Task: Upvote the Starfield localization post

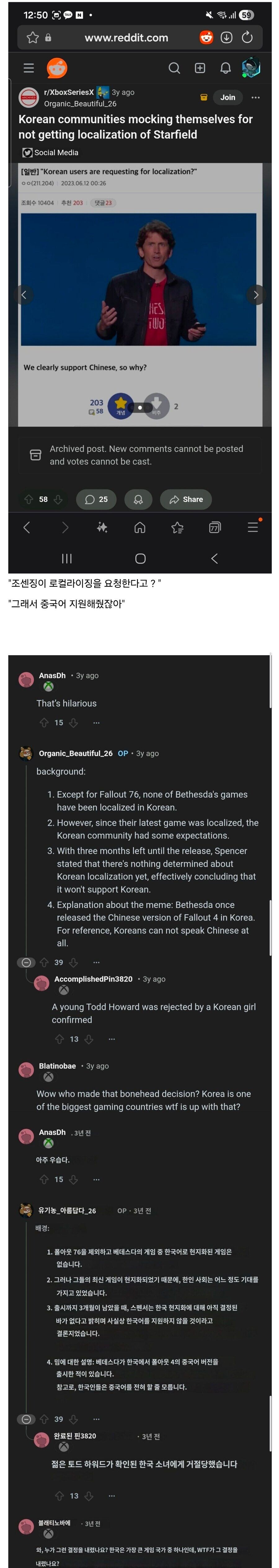Action: pos(29,499)
